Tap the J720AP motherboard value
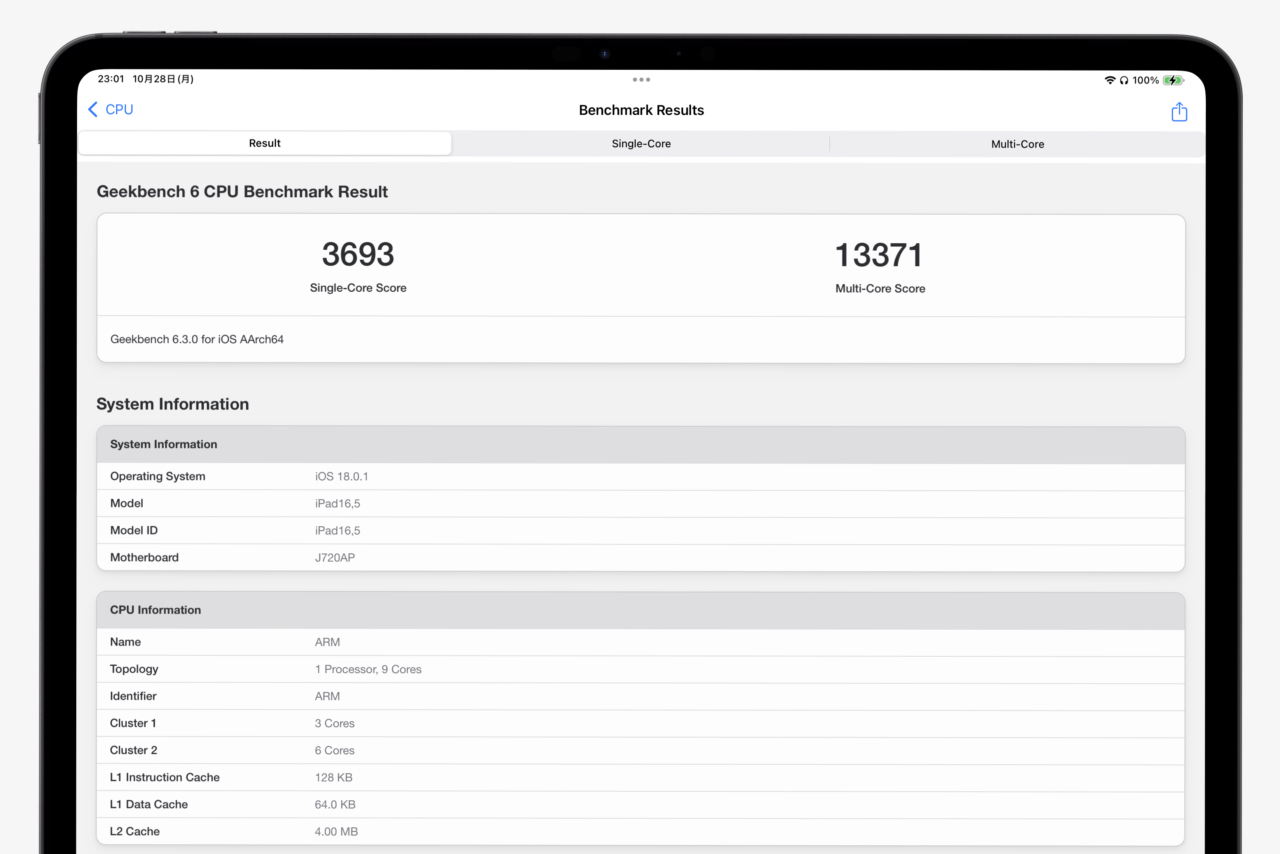This screenshot has width=1280, height=854. 335,558
